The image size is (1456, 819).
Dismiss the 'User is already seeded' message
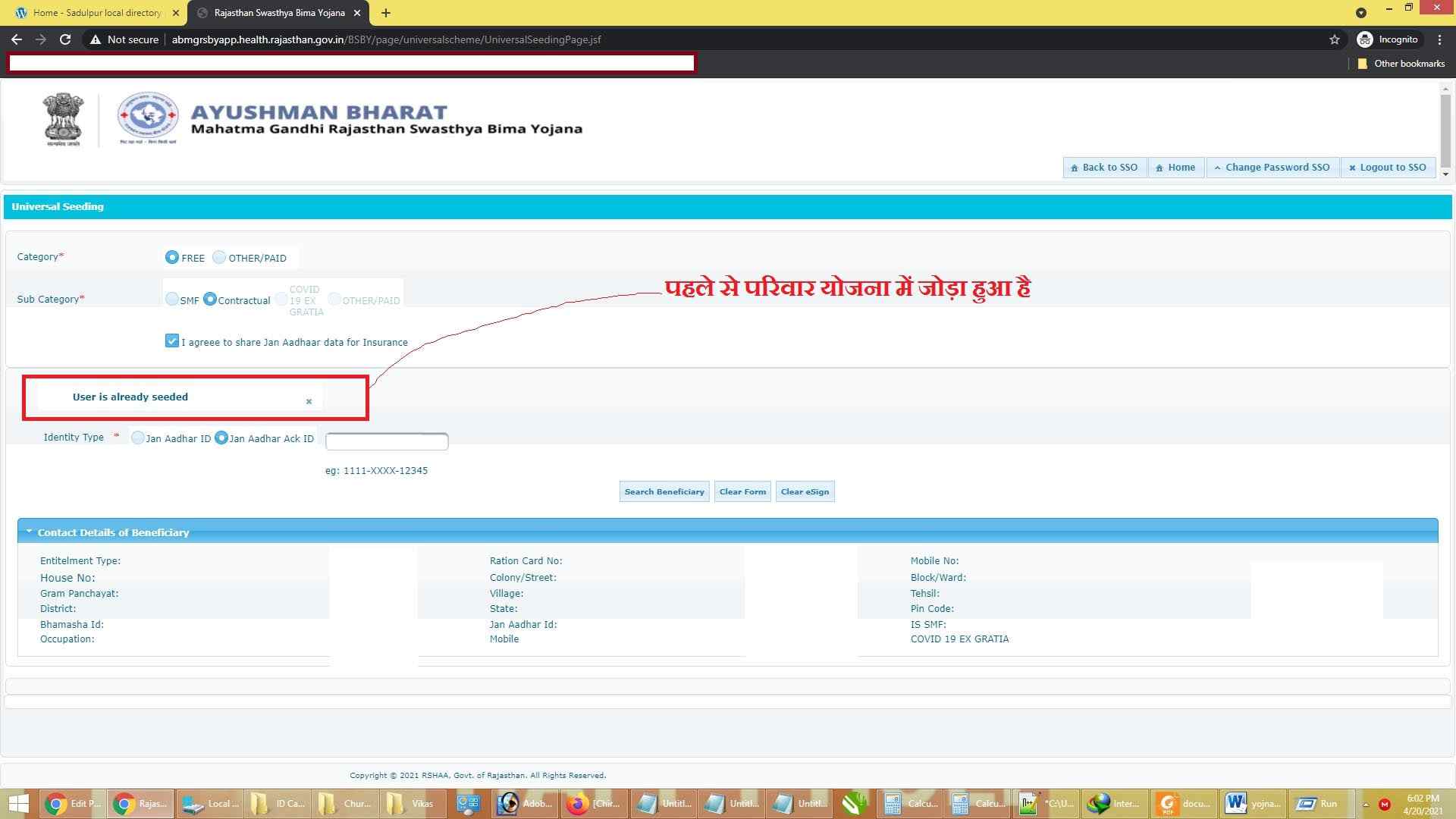[x=309, y=401]
